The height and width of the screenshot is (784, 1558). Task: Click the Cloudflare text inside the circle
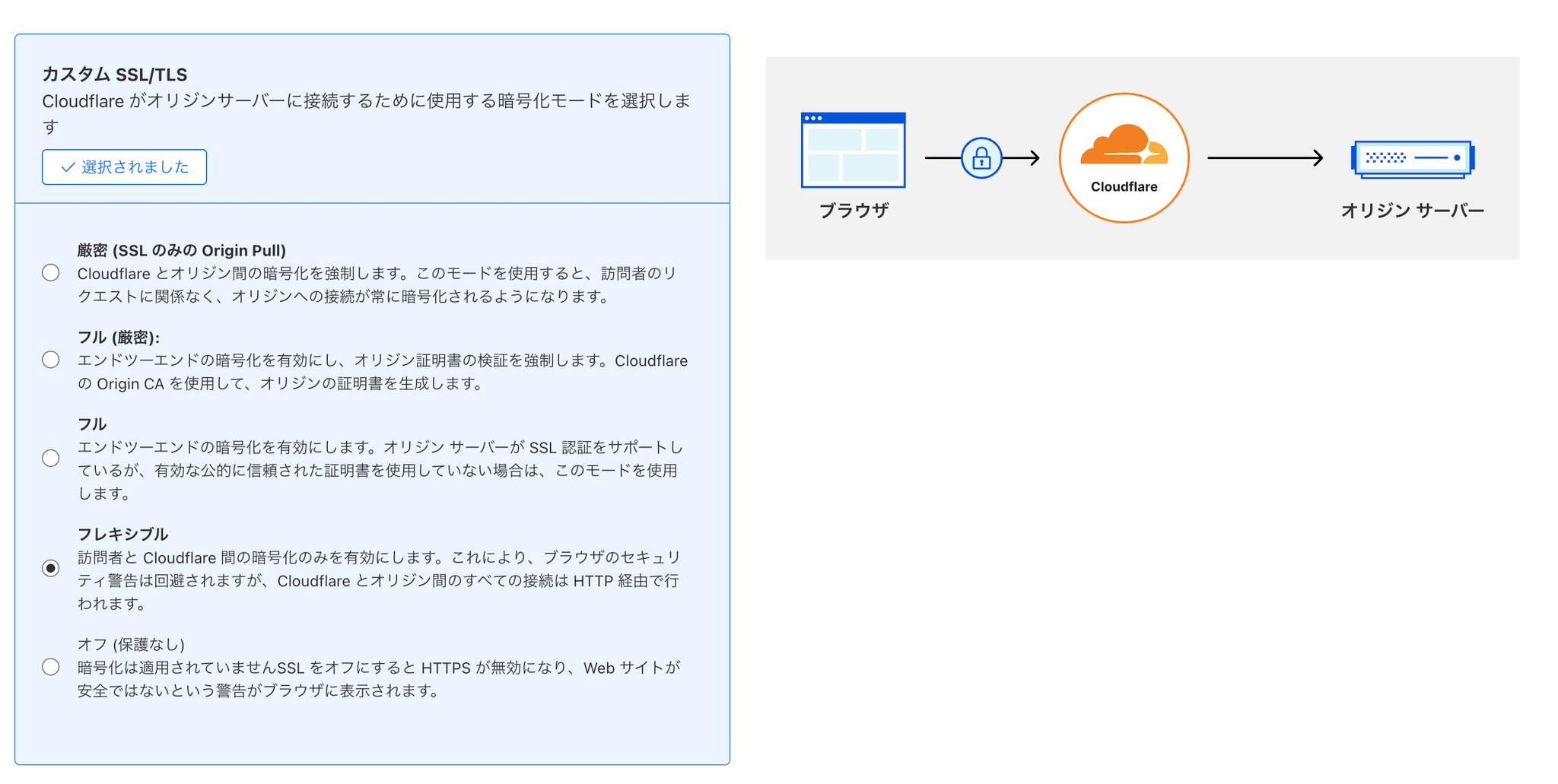point(1124,187)
